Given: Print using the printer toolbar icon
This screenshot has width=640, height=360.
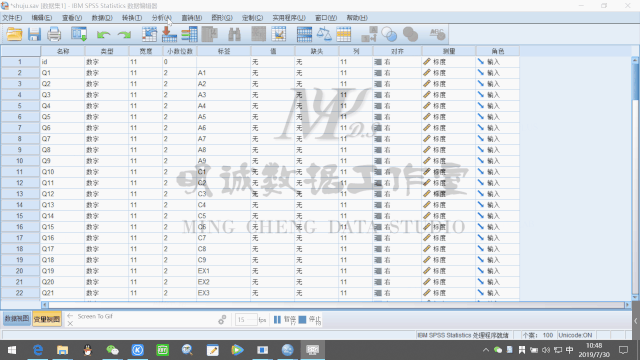Looking at the screenshot, I should click(x=54, y=34).
